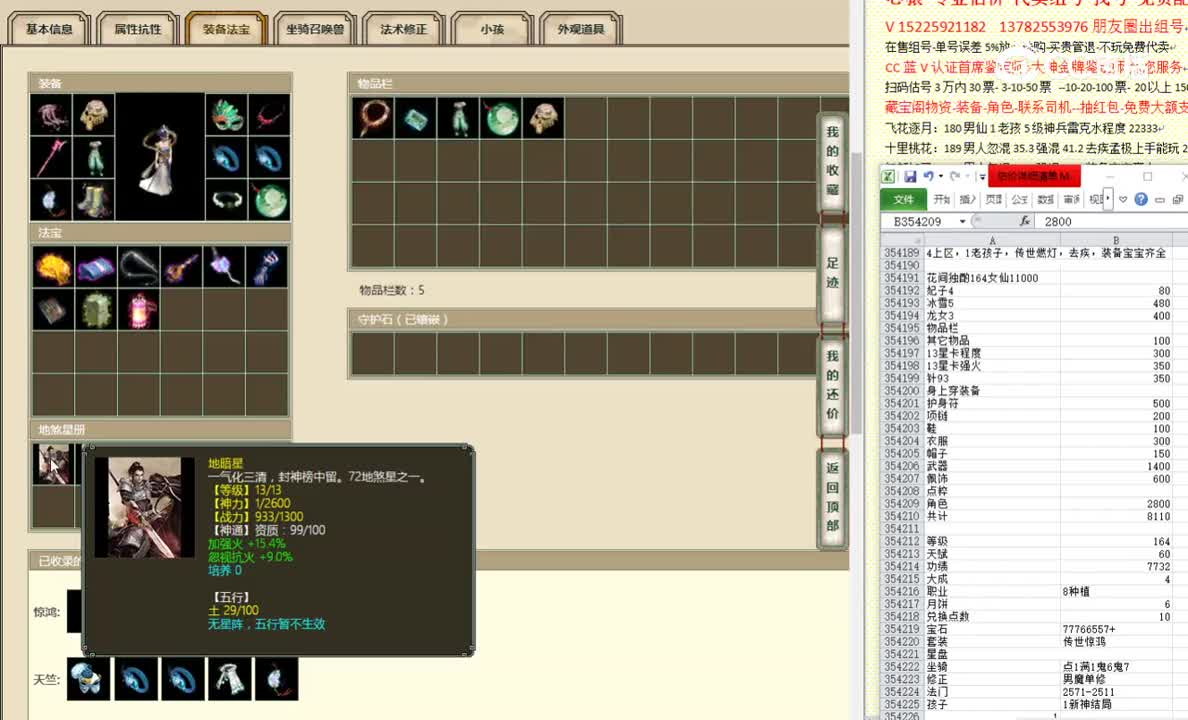Click the Excel formula bar showing 2800
The image size is (1188, 720).
click(1060, 220)
